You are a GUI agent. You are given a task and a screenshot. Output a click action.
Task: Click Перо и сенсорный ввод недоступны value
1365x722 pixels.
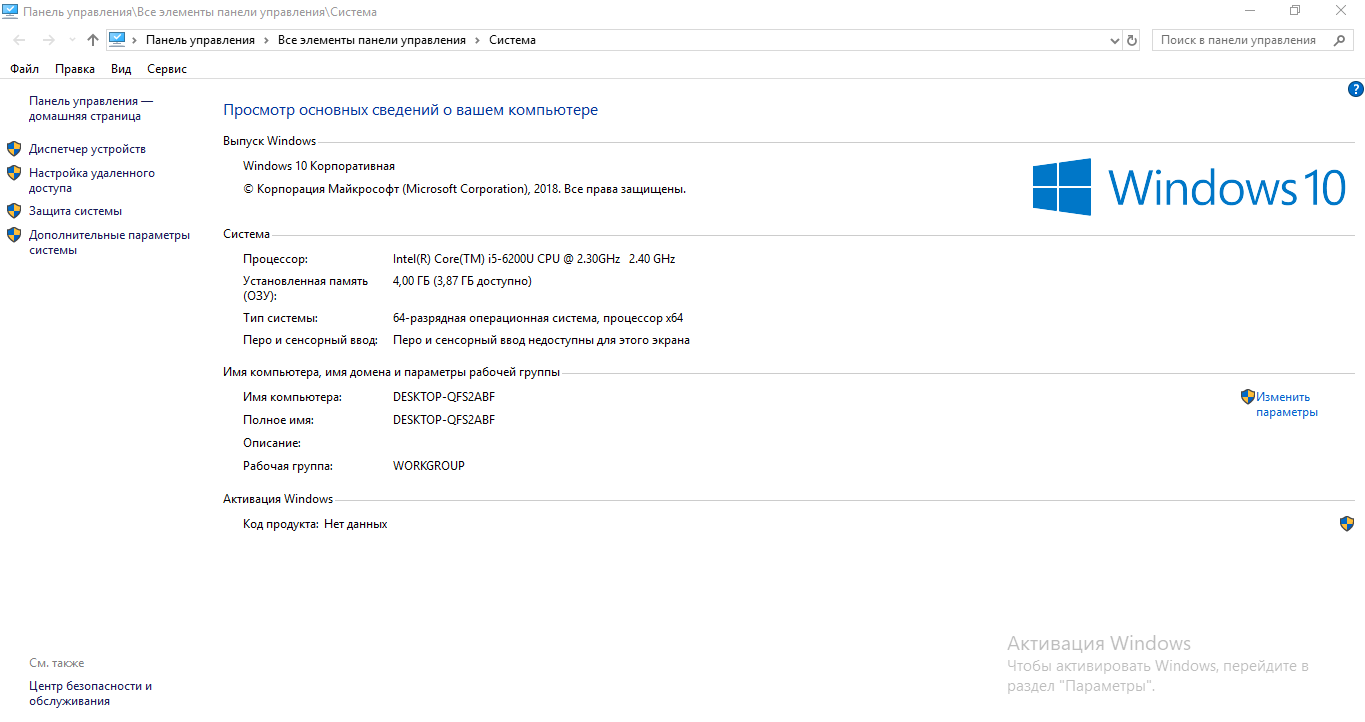541,340
